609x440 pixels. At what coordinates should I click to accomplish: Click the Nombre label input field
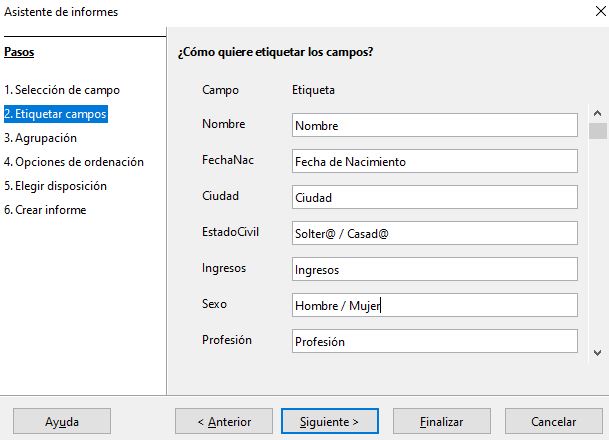click(x=435, y=125)
